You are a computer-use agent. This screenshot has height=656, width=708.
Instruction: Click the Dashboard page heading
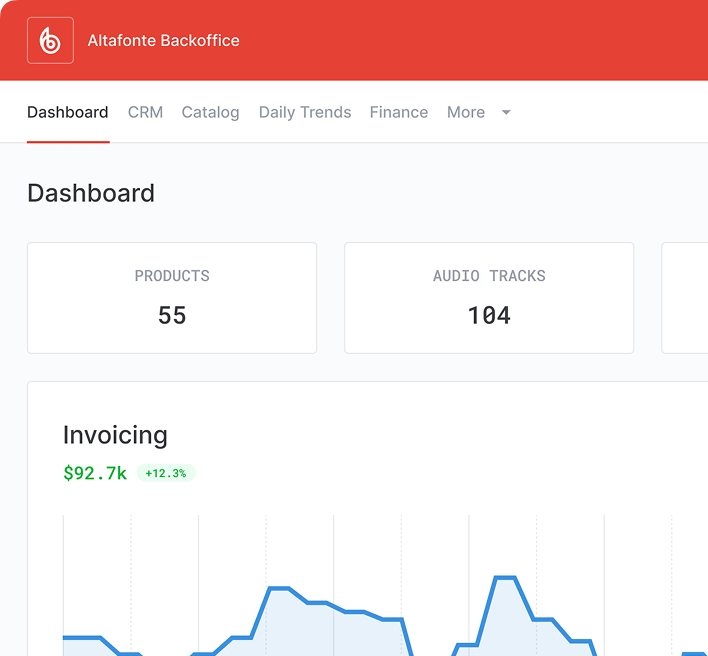coord(91,193)
